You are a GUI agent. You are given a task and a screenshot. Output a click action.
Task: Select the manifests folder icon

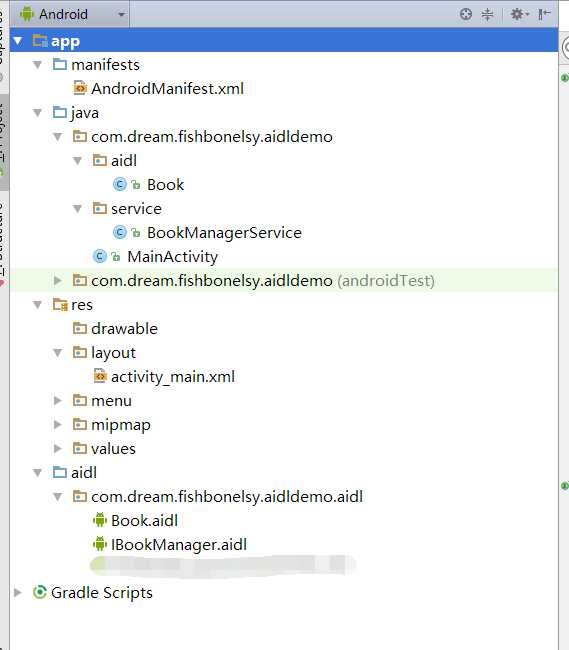(x=60, y=65)
